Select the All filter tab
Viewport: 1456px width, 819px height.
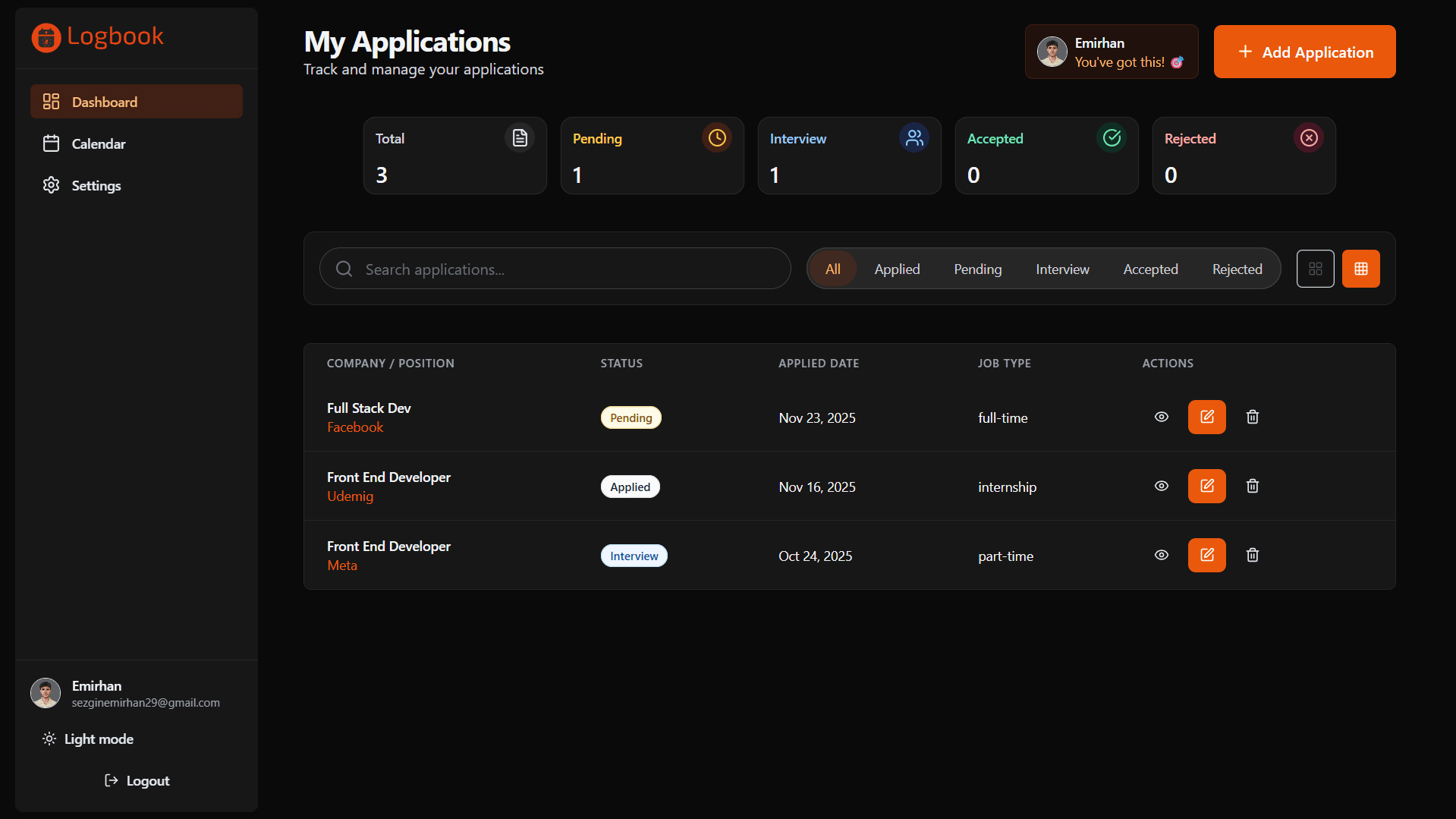(832, 269)
